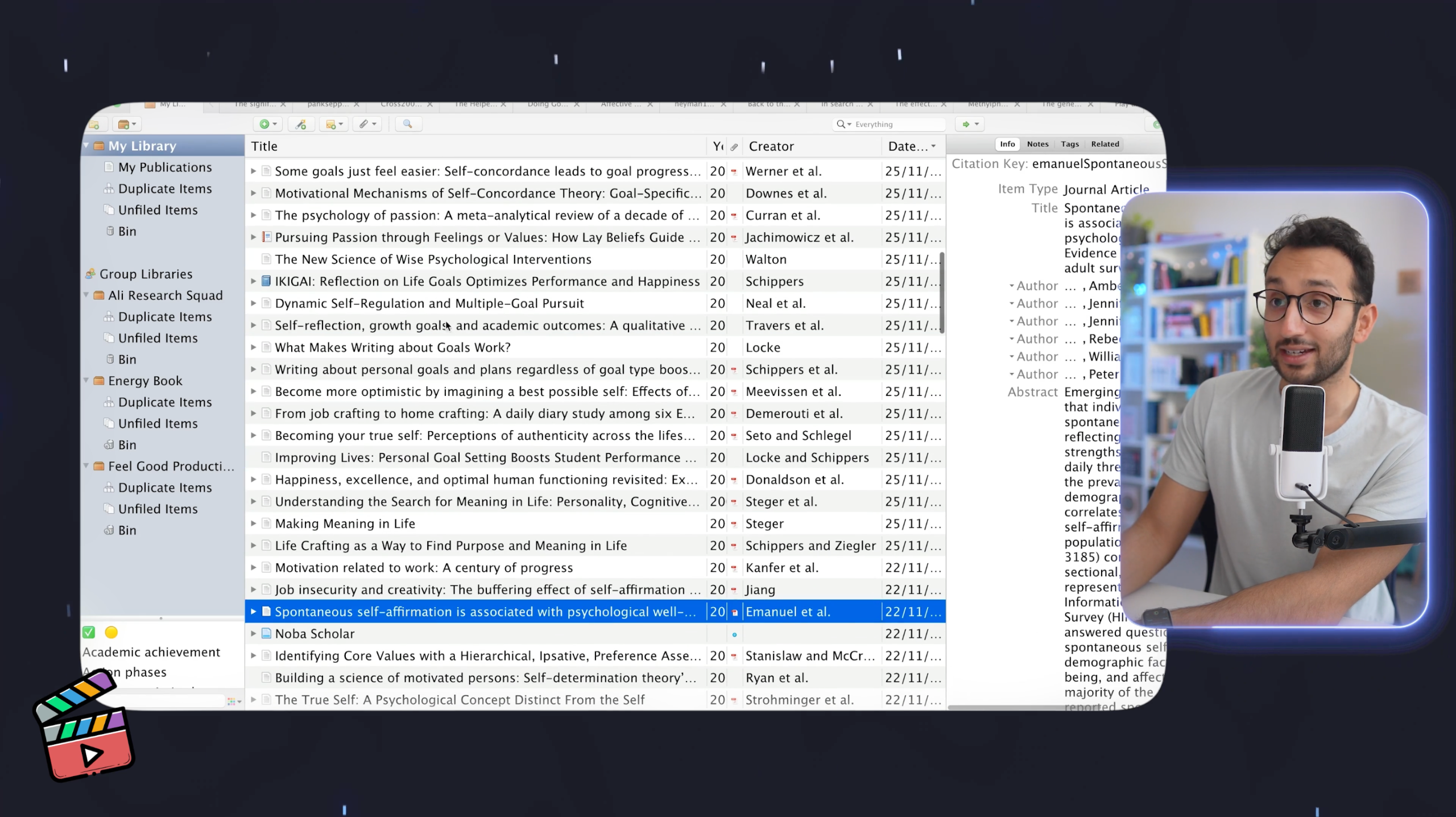Open the New Note toolbar button

coord(331,124)
